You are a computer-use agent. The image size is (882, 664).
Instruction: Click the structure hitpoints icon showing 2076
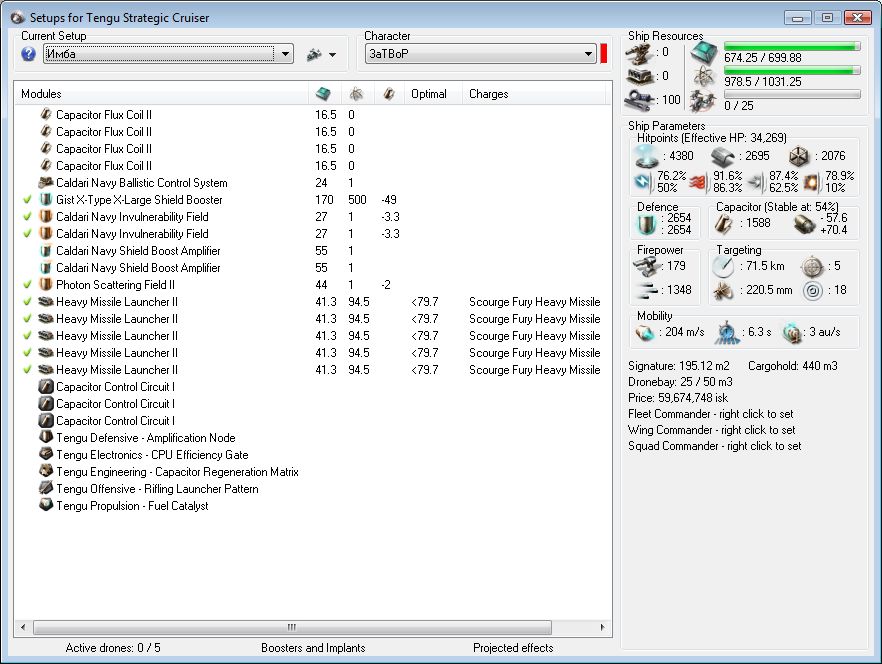799,157
